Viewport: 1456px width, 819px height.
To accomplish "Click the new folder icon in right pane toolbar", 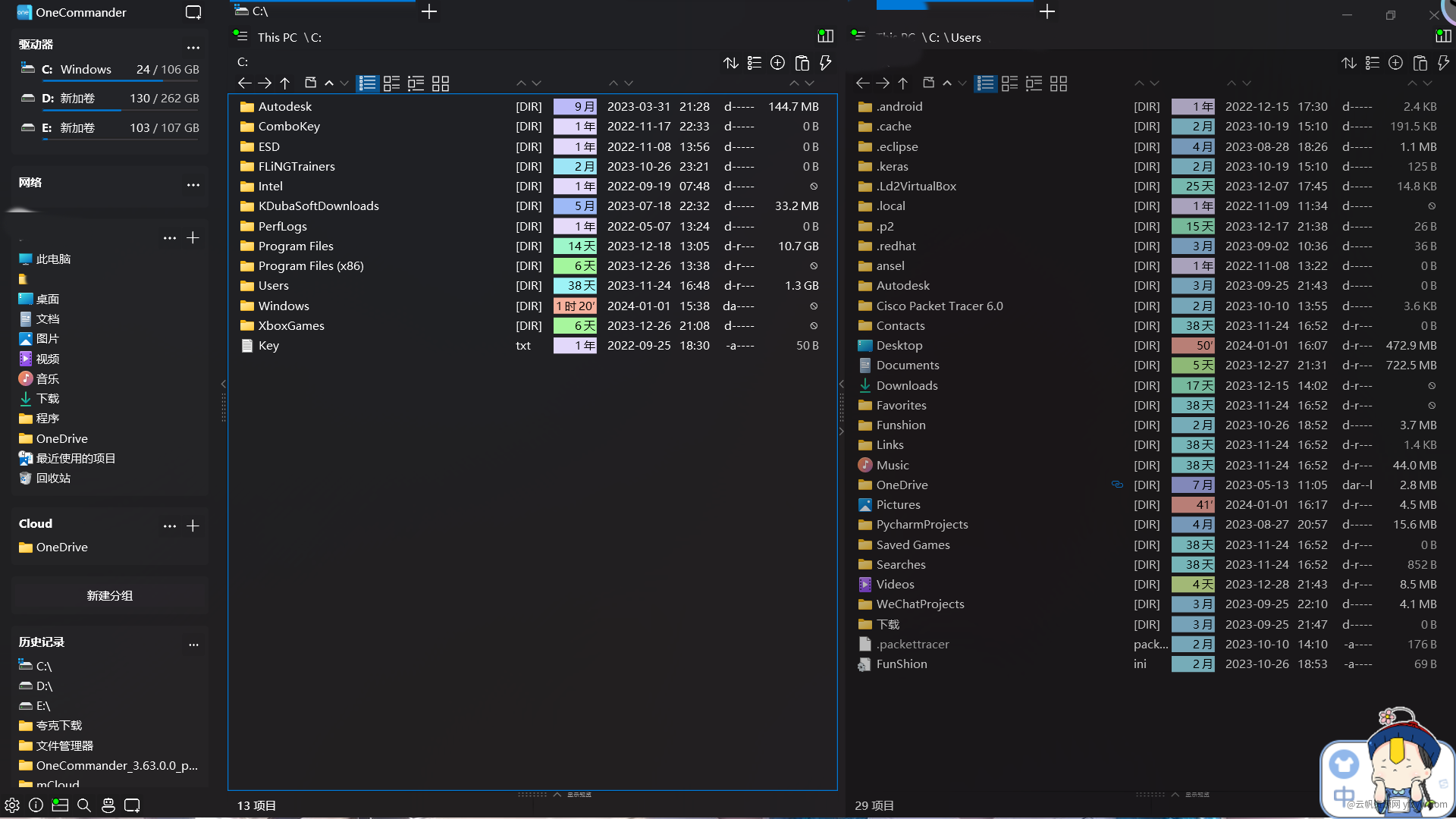I will click(x=928, y=83).
